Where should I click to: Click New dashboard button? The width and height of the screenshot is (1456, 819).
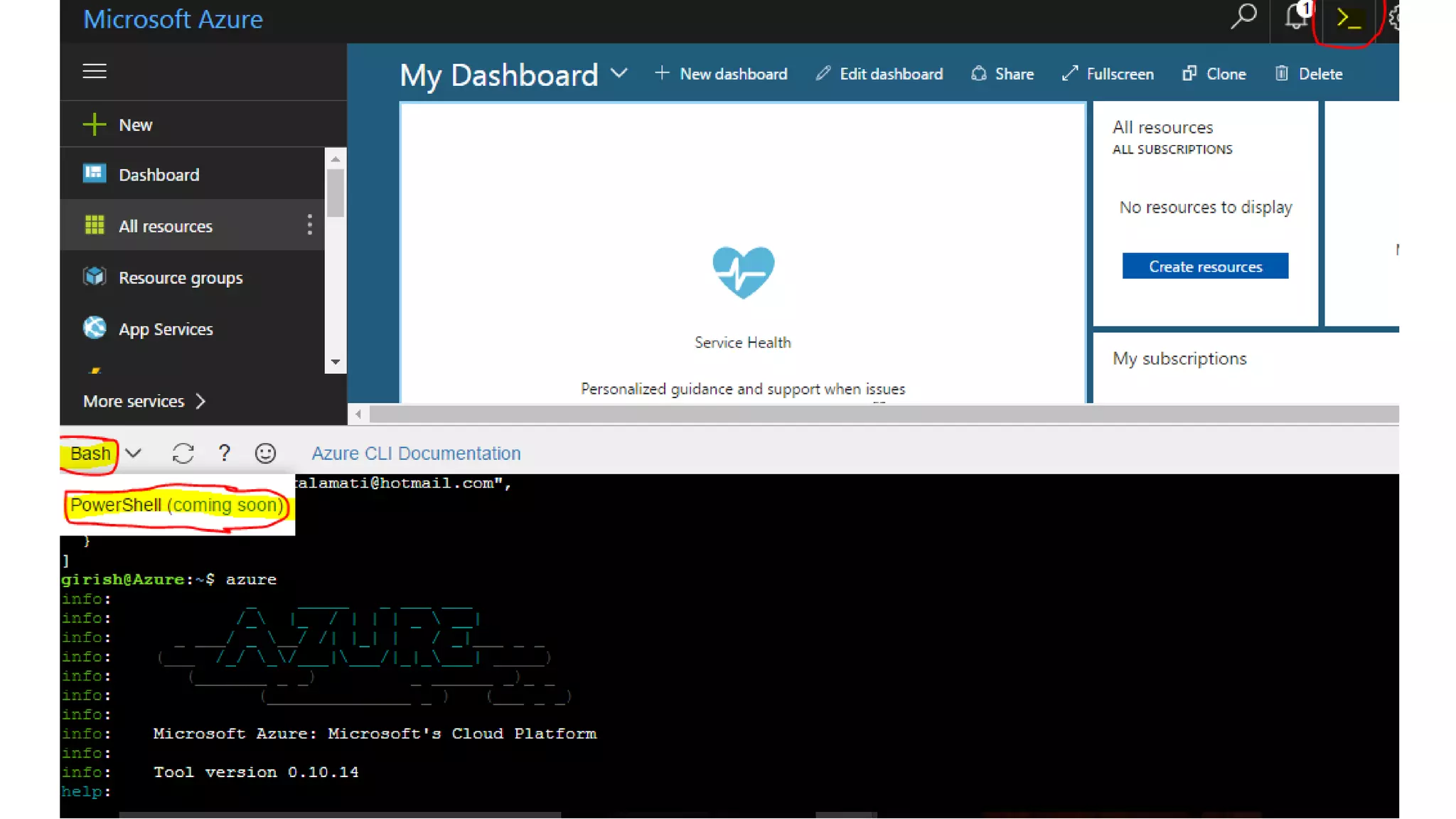coord(721,74)
